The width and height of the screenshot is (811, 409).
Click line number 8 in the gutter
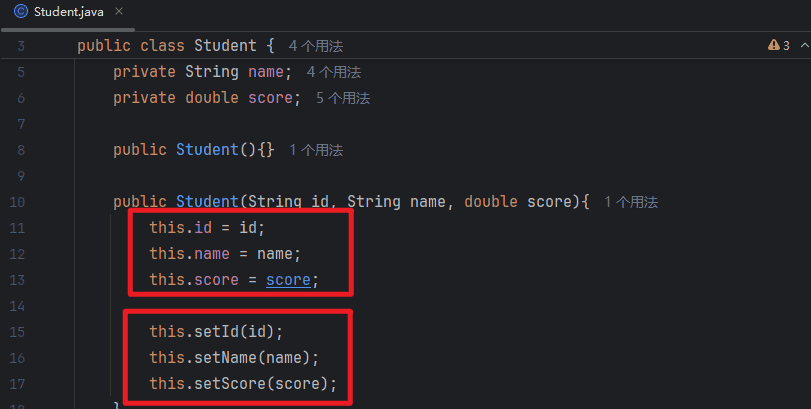pyautogui.click(x=21, y=150)
